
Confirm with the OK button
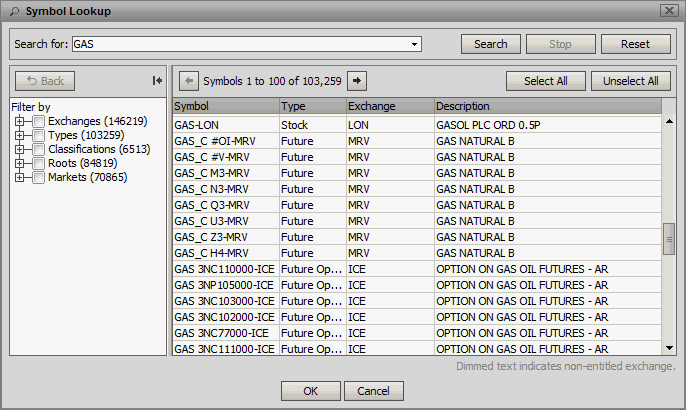pos(310,390)
